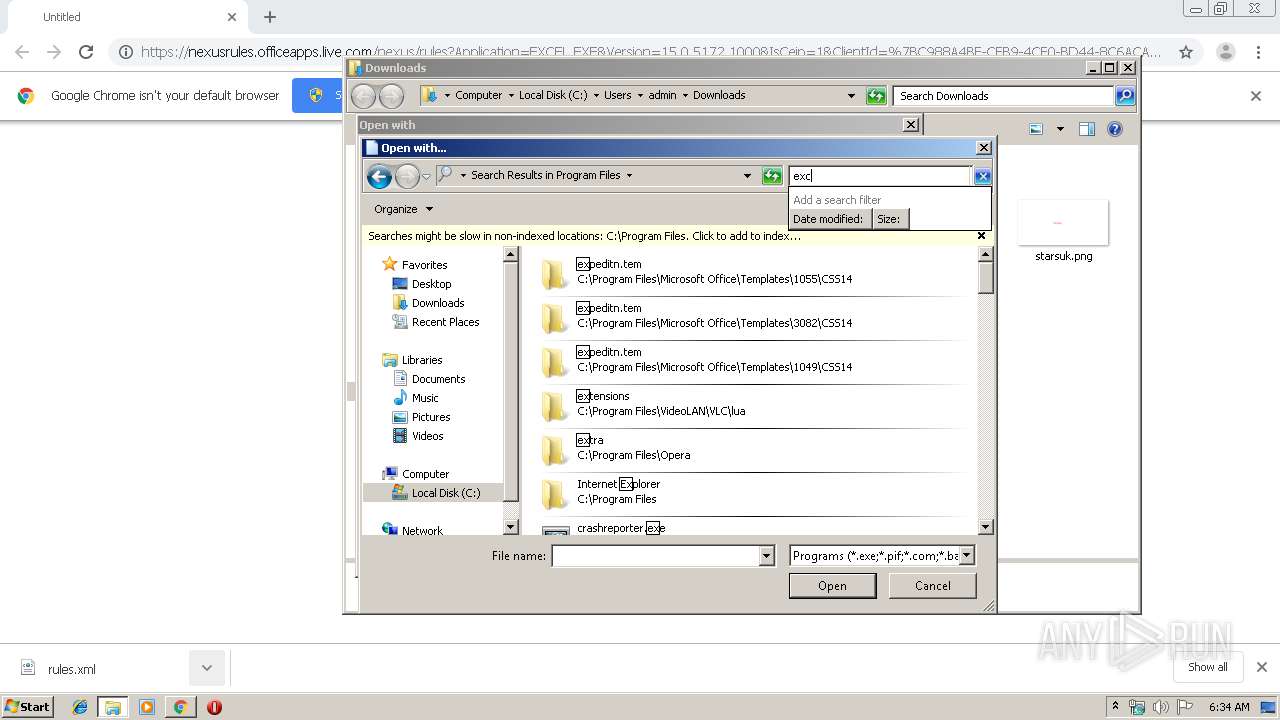Expand the File name combo box arrow

(767, 556)
